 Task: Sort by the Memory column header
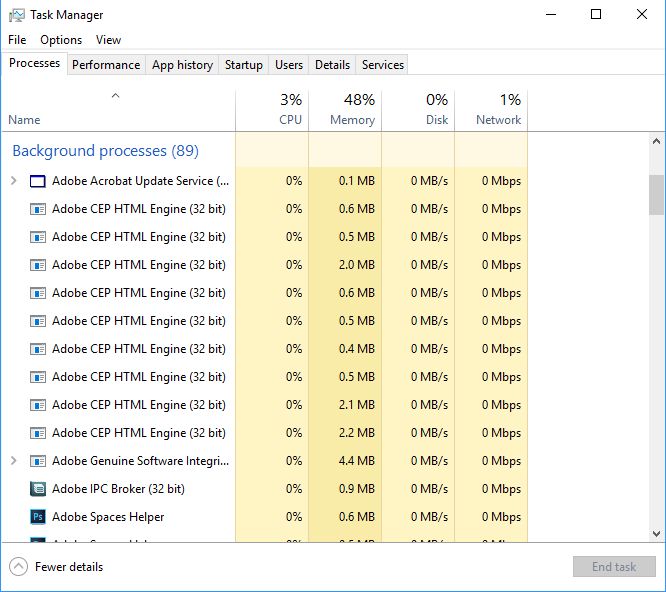click(345, 110)
